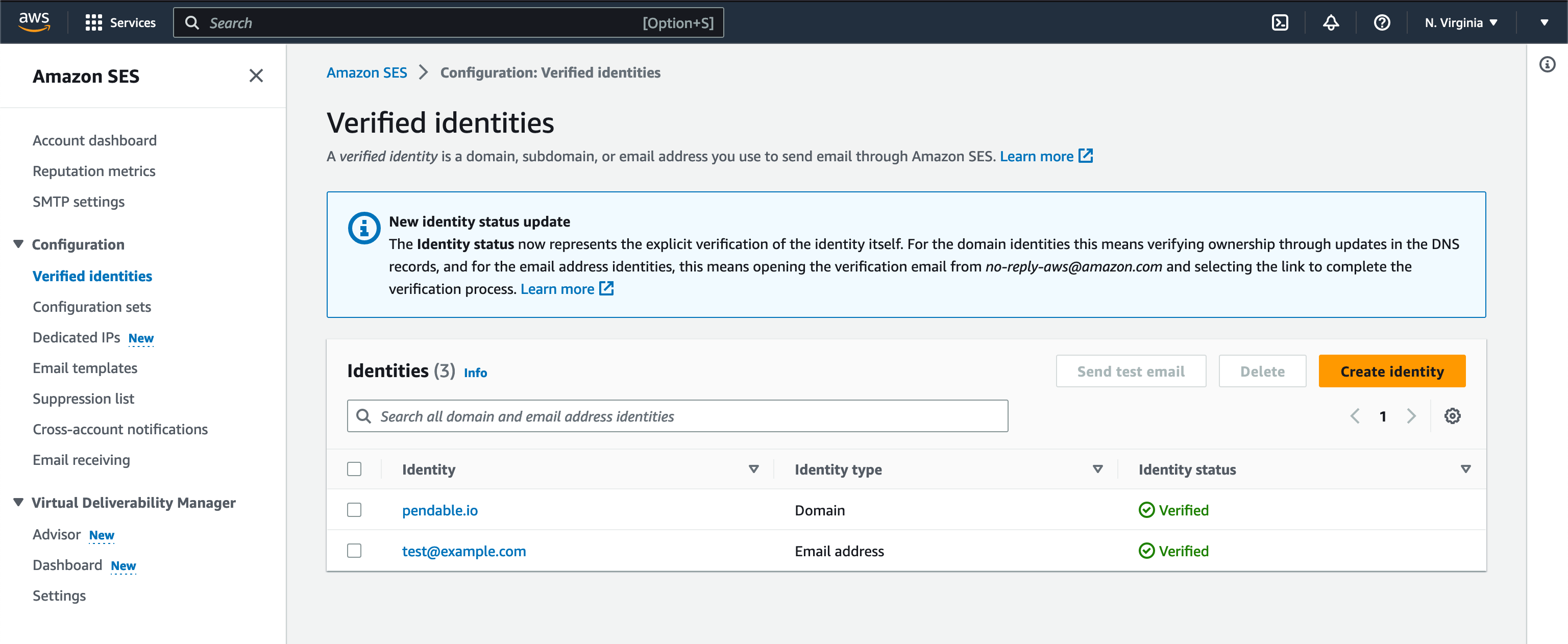
Task: Check the test@example.com row checkbox
Action: (x=354, y=550)
